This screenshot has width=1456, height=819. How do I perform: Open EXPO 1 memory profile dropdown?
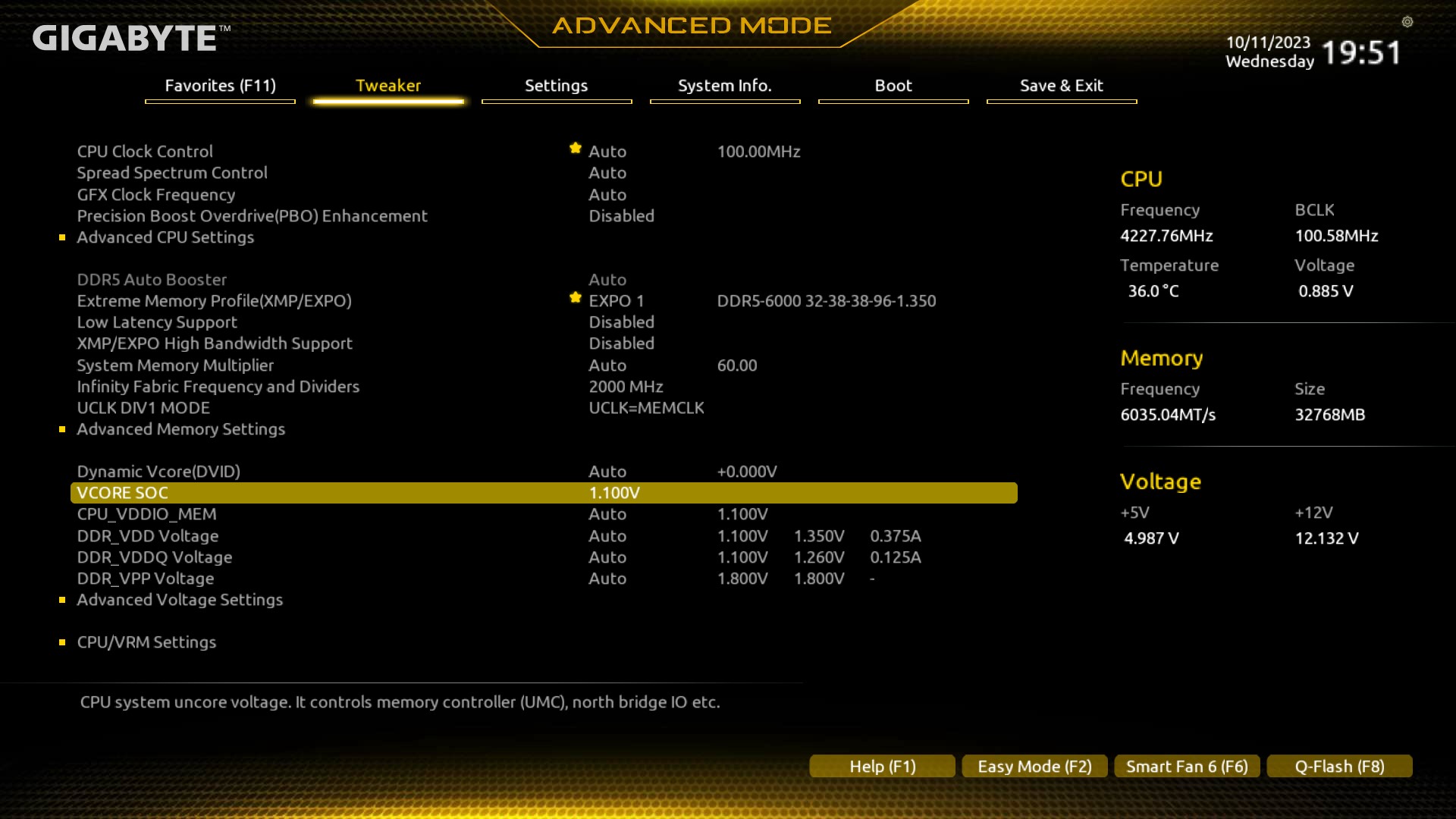tap(616, 301)
